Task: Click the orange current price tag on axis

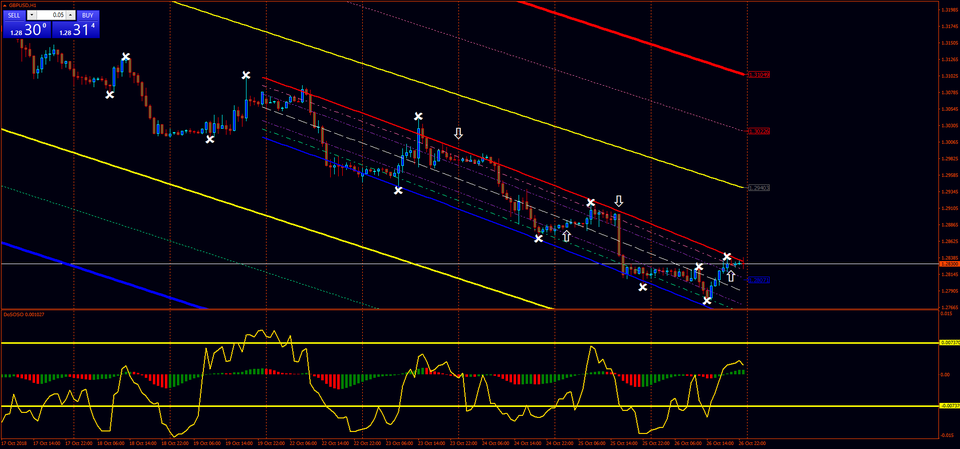Action: pyautogui.click(x=948, y=264)
